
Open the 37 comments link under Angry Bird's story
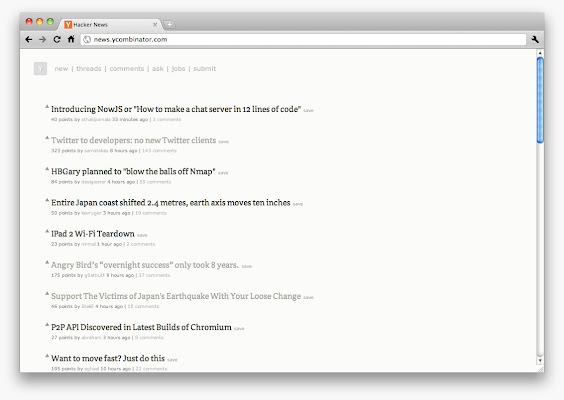pos(154,275)
